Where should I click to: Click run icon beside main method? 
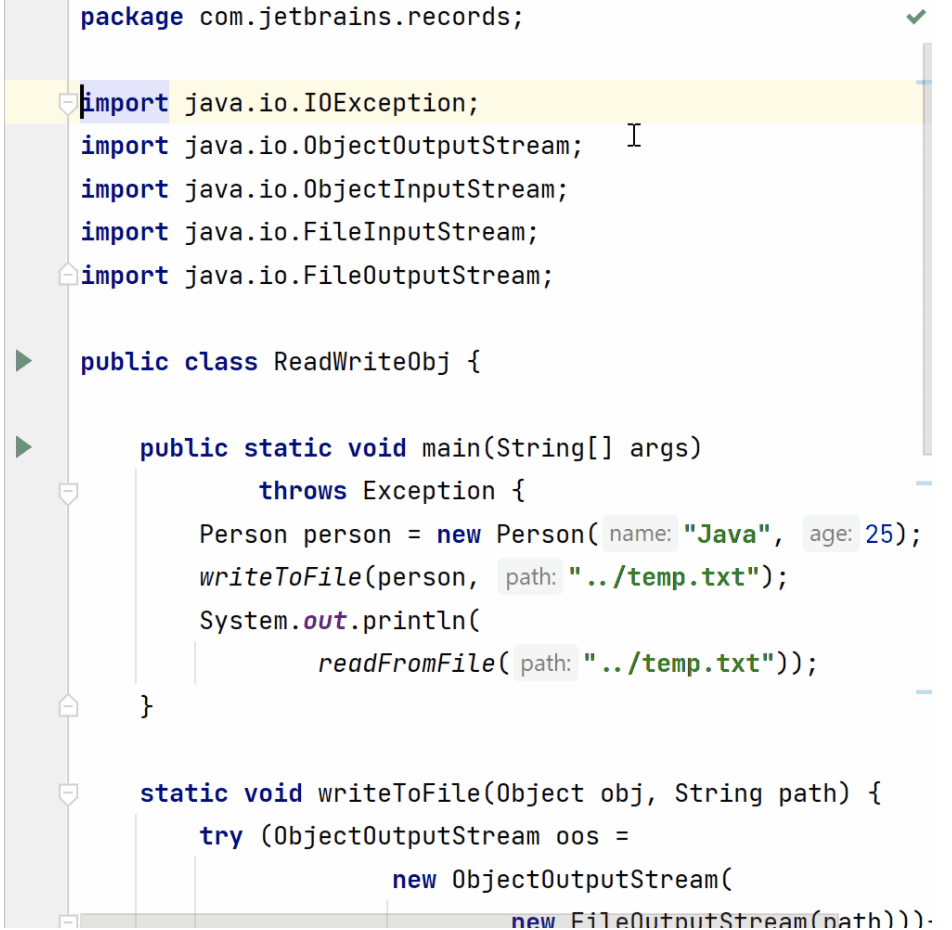24,447
